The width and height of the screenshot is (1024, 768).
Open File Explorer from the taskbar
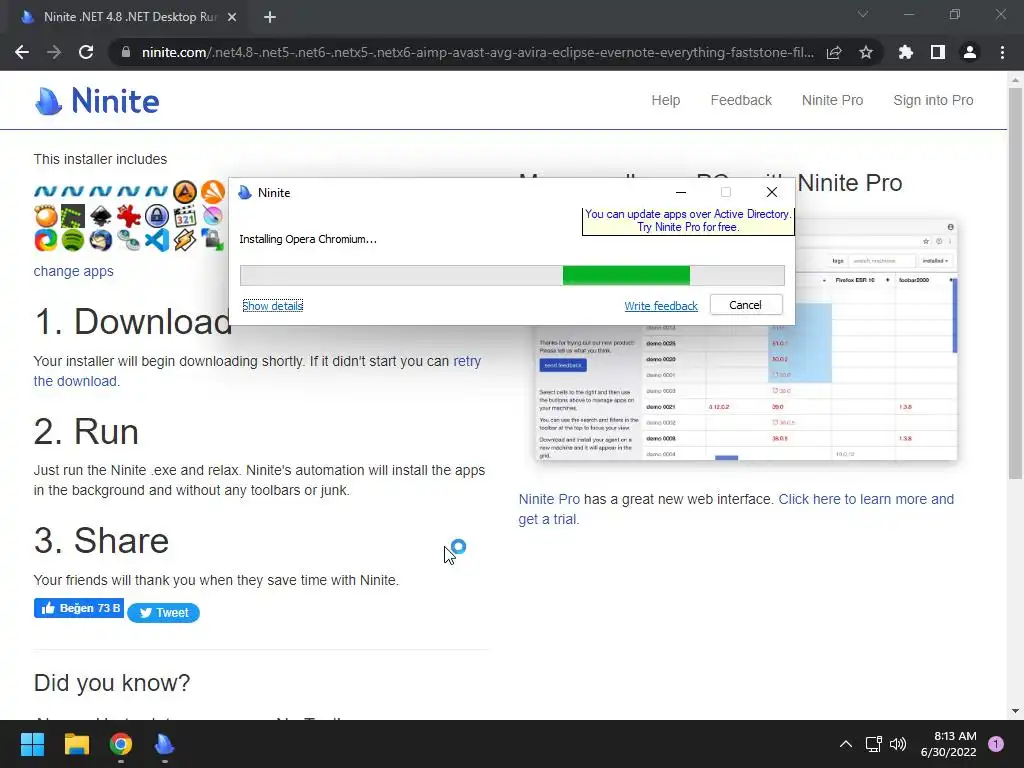[x=76, y=744]
